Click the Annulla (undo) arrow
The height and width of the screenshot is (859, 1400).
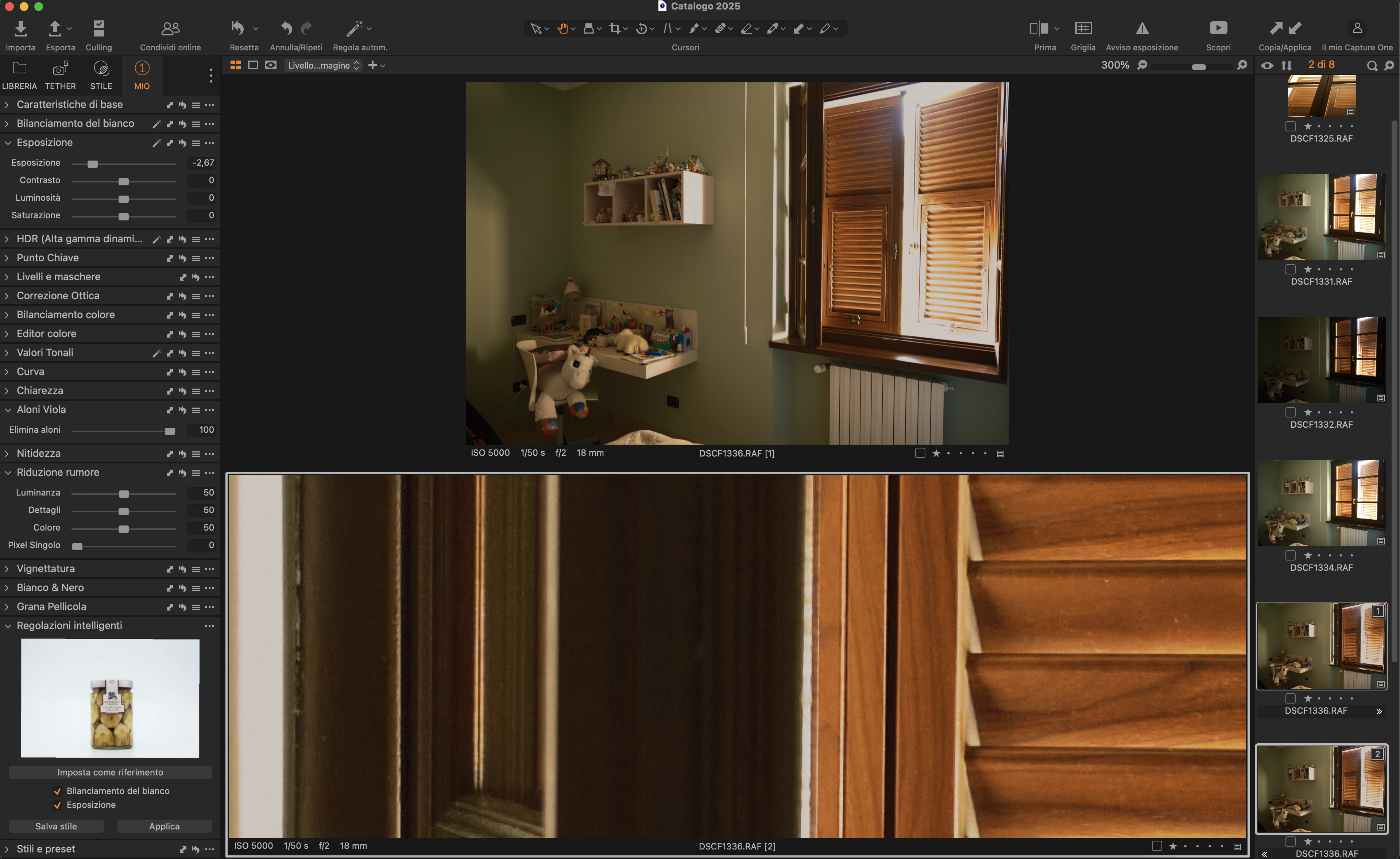pos(287,28)
